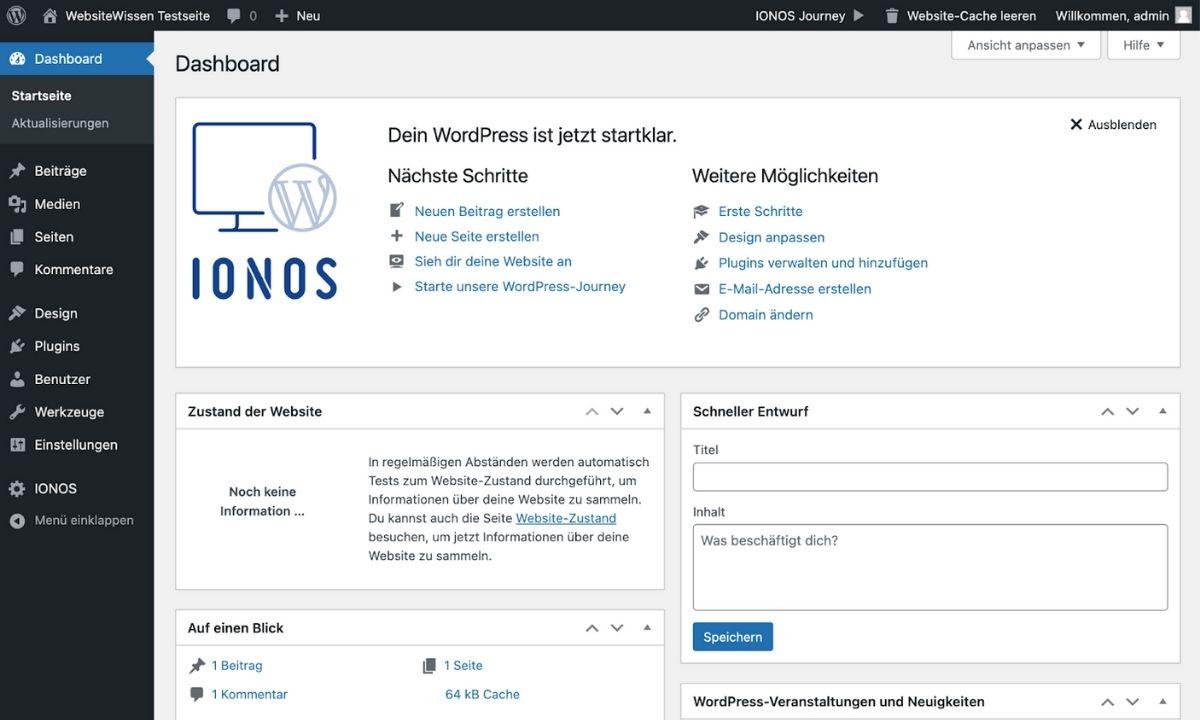This screenshot has width=1200, height=720.
Task: Click the Design brush icon in sidebar
Action: click(17, 313)
